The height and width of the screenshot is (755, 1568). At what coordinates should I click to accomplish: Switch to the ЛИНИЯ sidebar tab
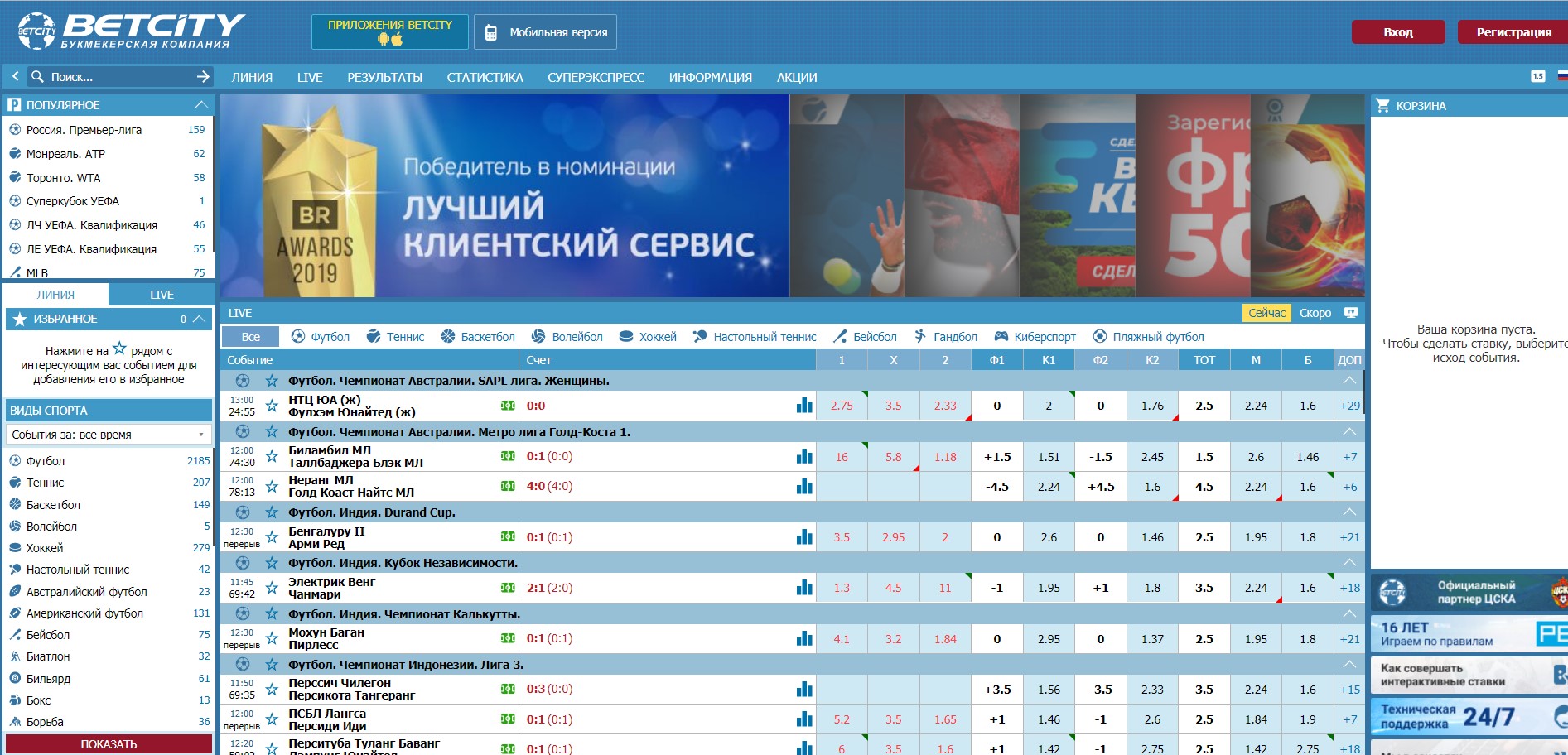click(x=55, y=295)
